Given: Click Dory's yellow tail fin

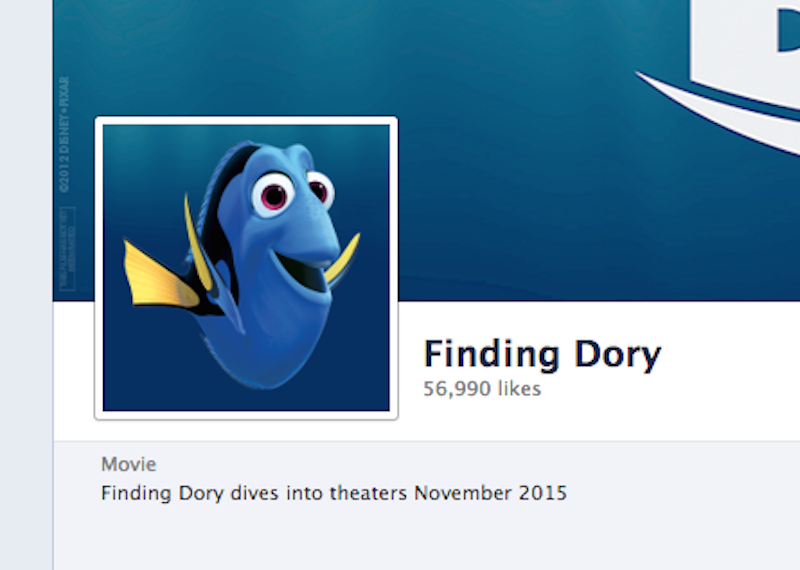Looking at the screenshot, I should coord(159,277).
